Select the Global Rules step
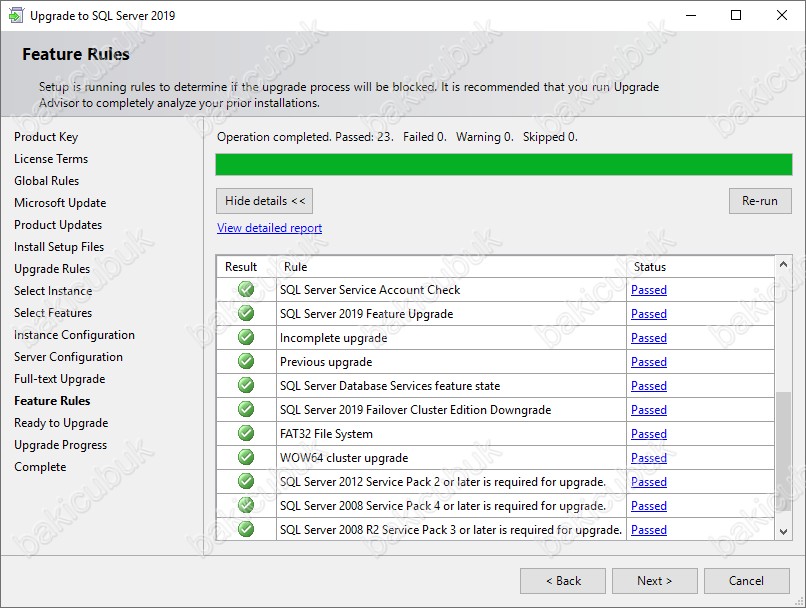The width and height of the screenshot is (806, 608). [x=46, y=181]
